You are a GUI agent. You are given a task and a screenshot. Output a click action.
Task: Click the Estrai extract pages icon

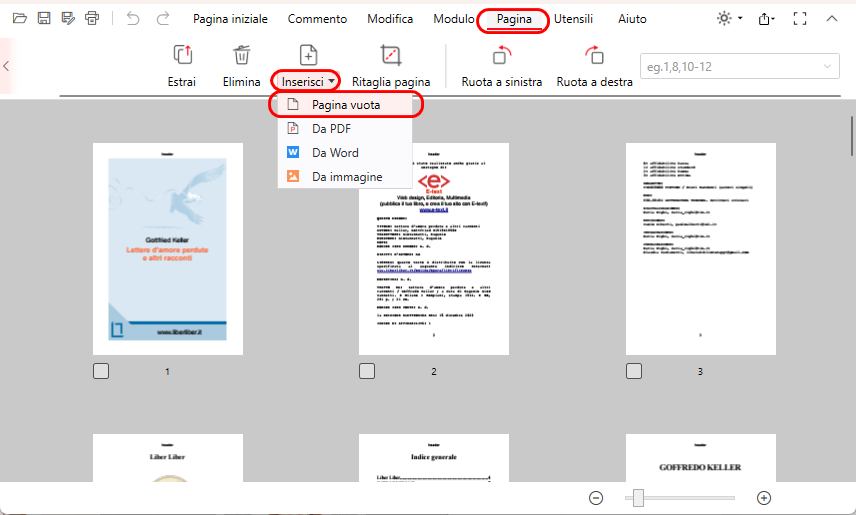pos(182,55)
